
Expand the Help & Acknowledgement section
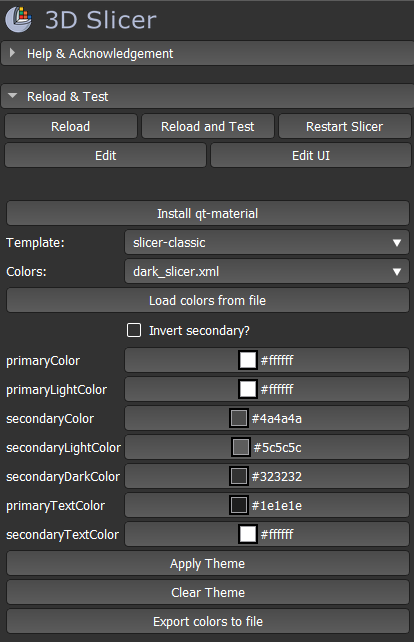pyautogui.click(x=207, y=54)
